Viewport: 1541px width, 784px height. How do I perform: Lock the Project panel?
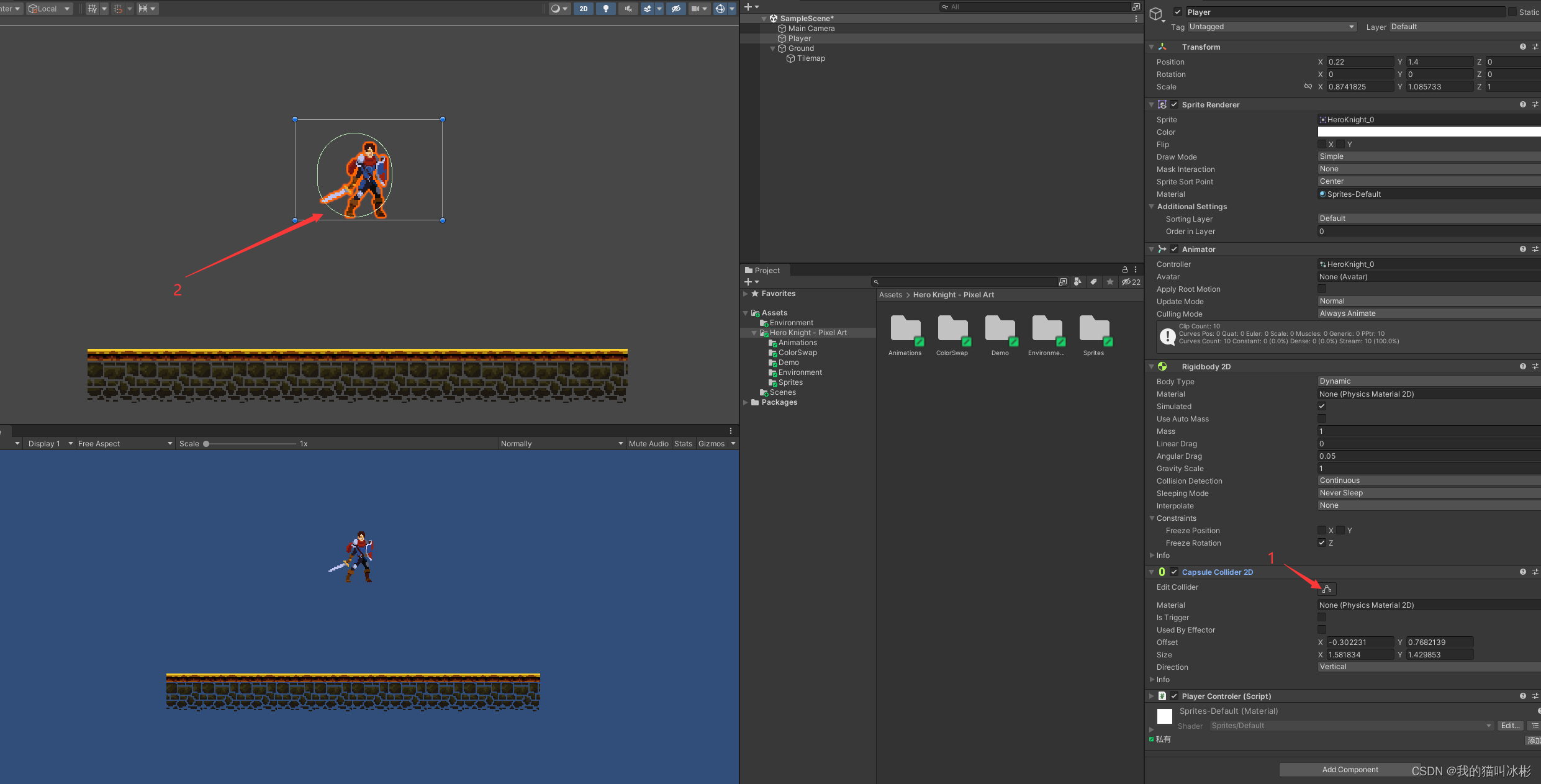1124,270
